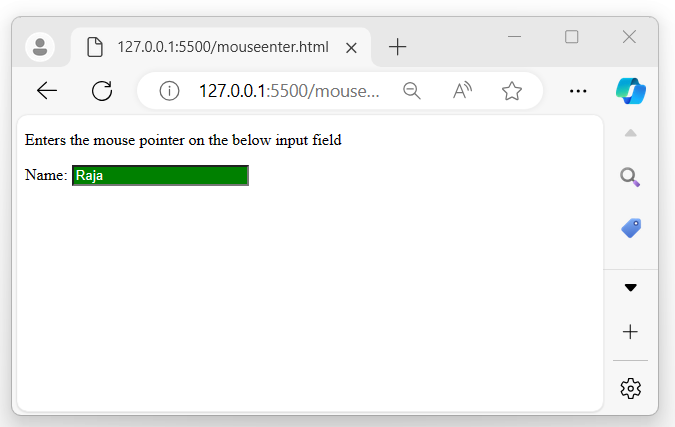The height and width of the screenshot is (427, 675).
Task: Open Settings and more menu
Action: [x=577, y=91]
